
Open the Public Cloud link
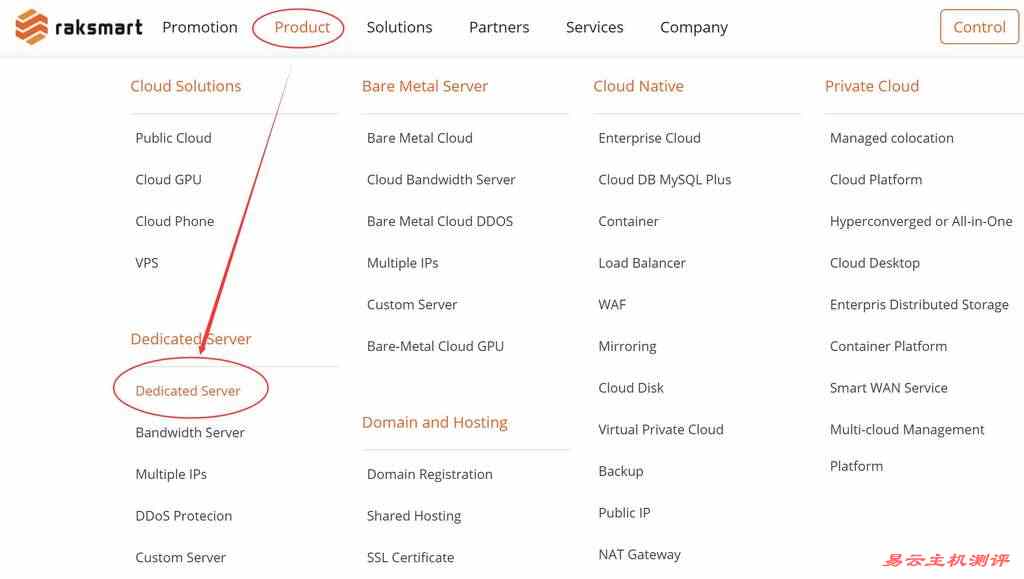173,138
